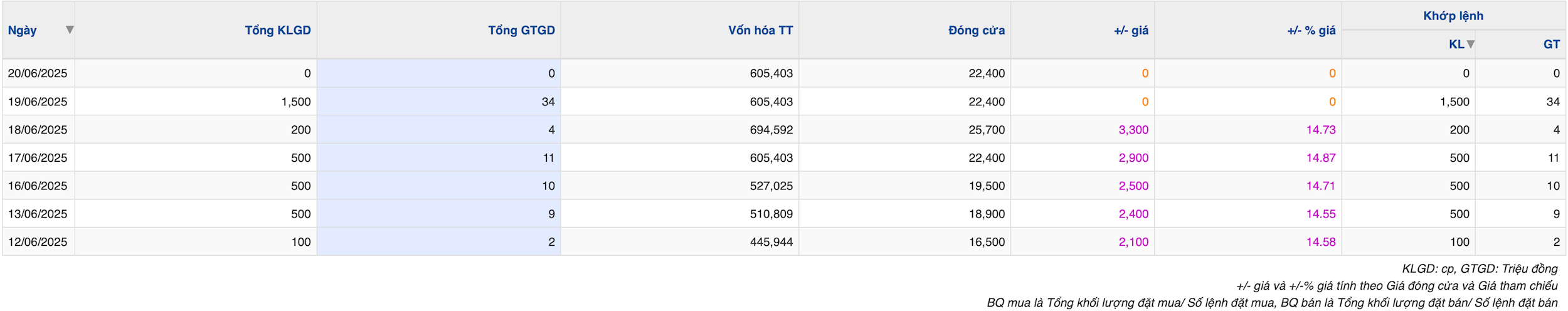Click the +/- giá column header
Image resolution: width=1568 pixels, height=311 pixels.
[1131, 30]
